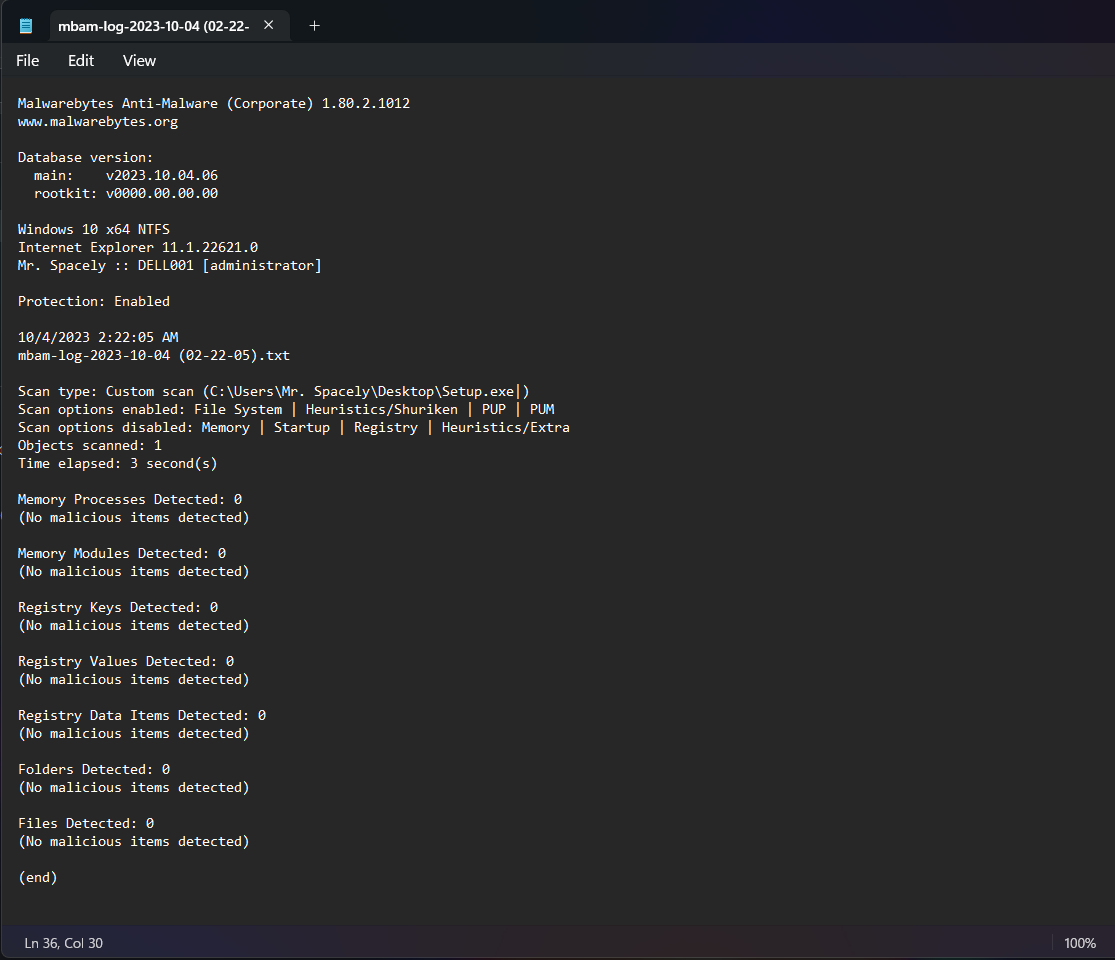
Task: Click the 100% zoom level in status bar
Action: 1080,943
